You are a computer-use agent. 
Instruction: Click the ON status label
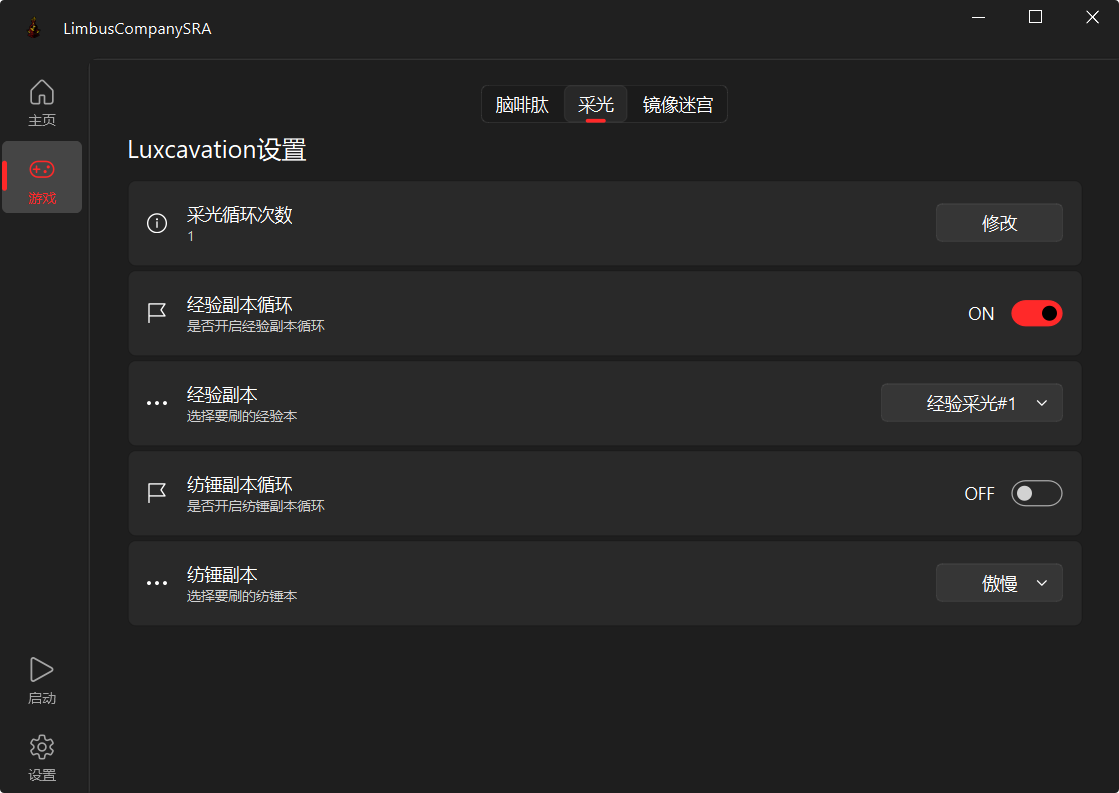pos(981,314)
